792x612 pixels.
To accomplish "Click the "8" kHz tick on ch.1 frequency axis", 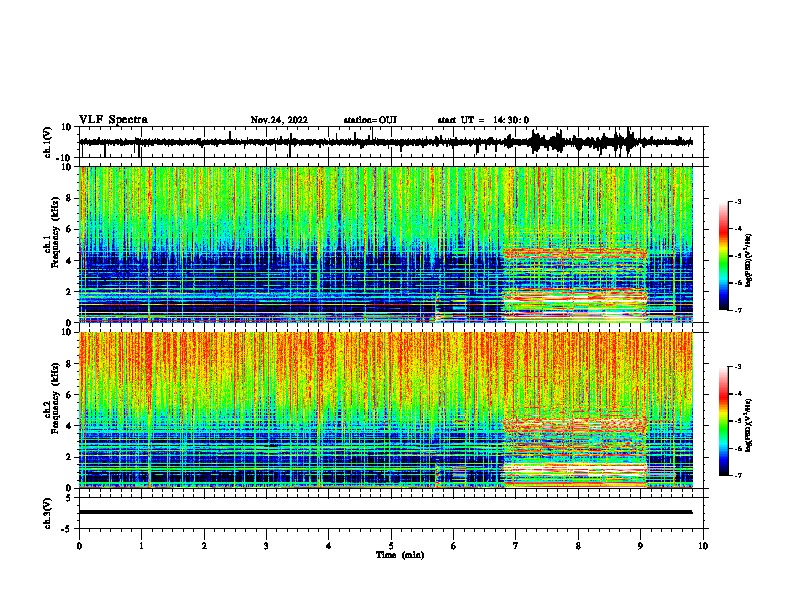I will click(69, 198).
